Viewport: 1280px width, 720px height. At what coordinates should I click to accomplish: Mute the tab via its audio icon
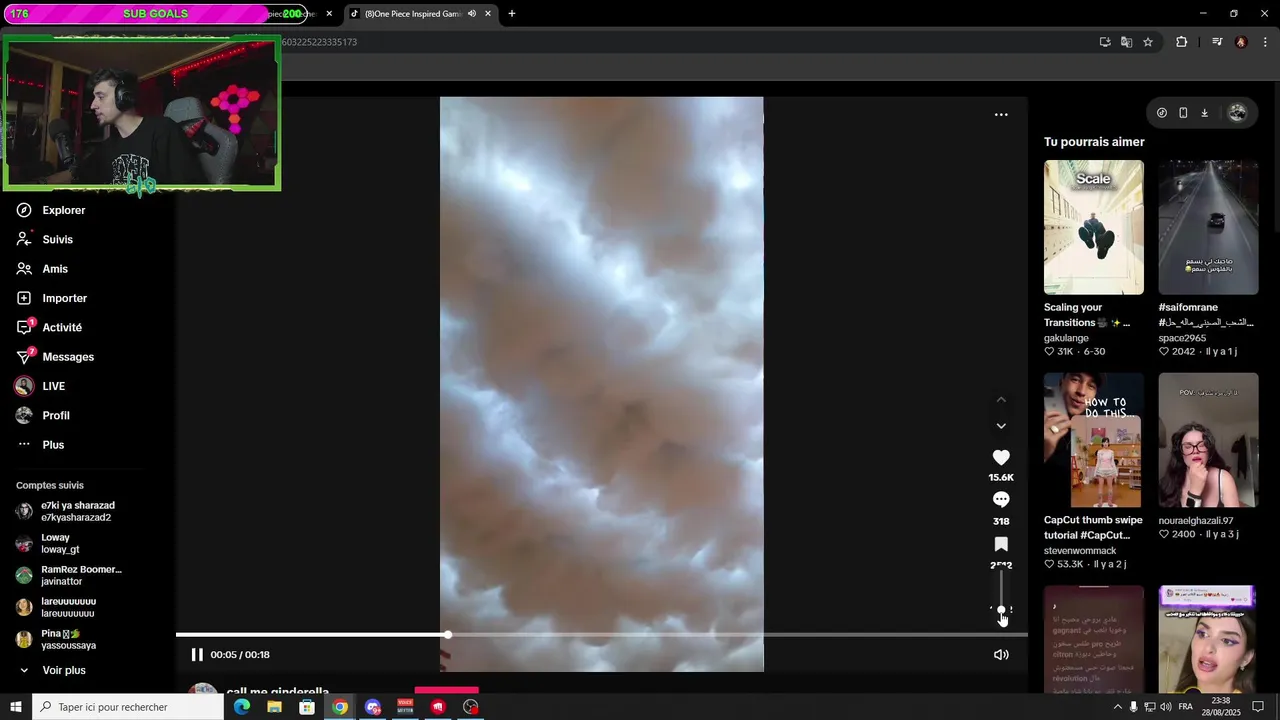(x=472, y=14)
